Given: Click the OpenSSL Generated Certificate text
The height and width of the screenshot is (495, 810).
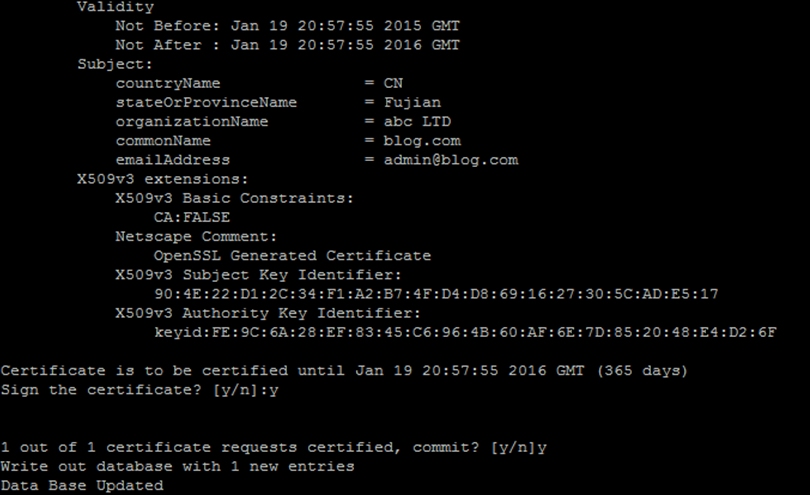Looking at the screenshot, I should 292,255.
